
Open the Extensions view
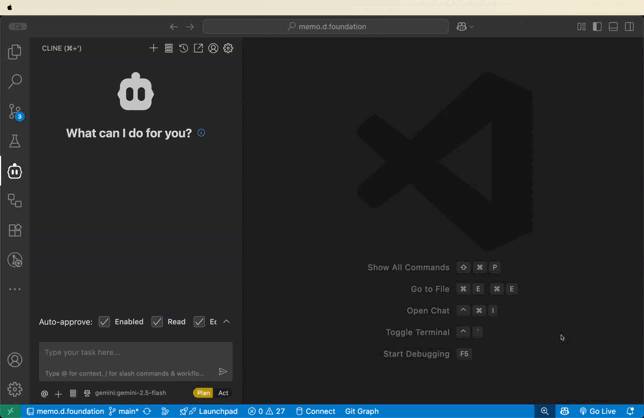pos(15,230)
